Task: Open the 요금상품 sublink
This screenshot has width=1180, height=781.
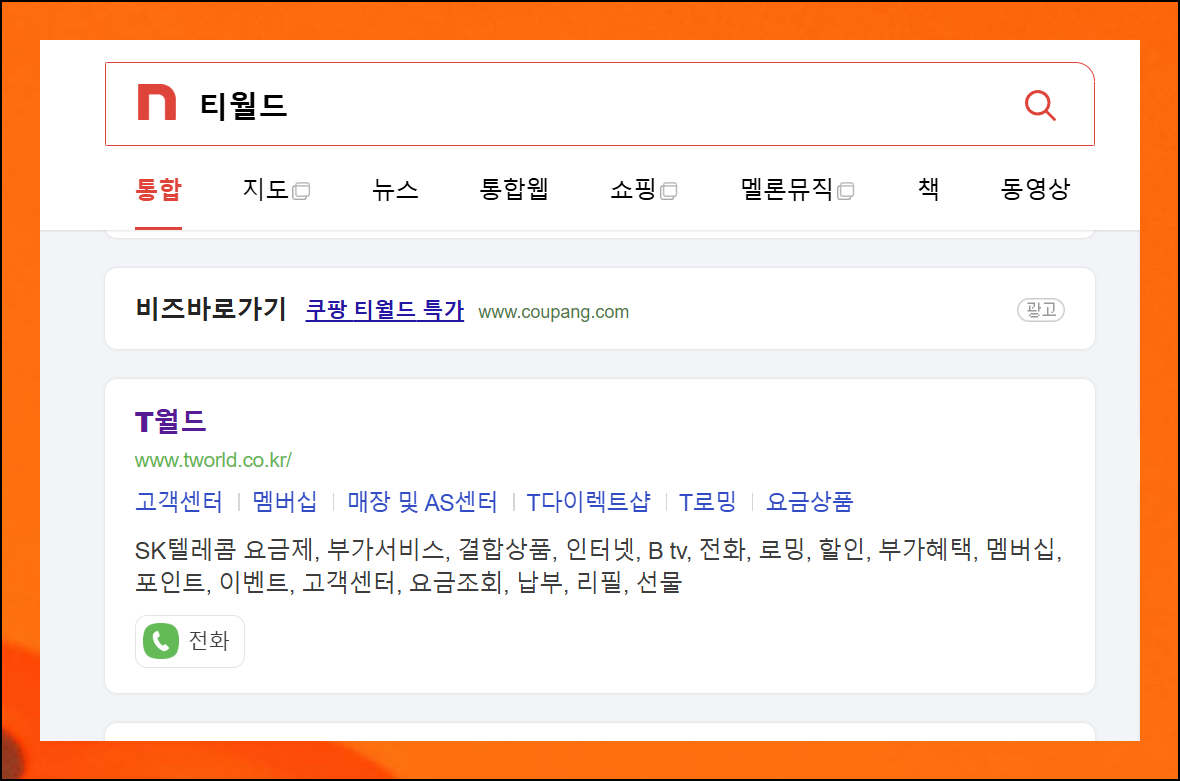Action: point(810,502)
